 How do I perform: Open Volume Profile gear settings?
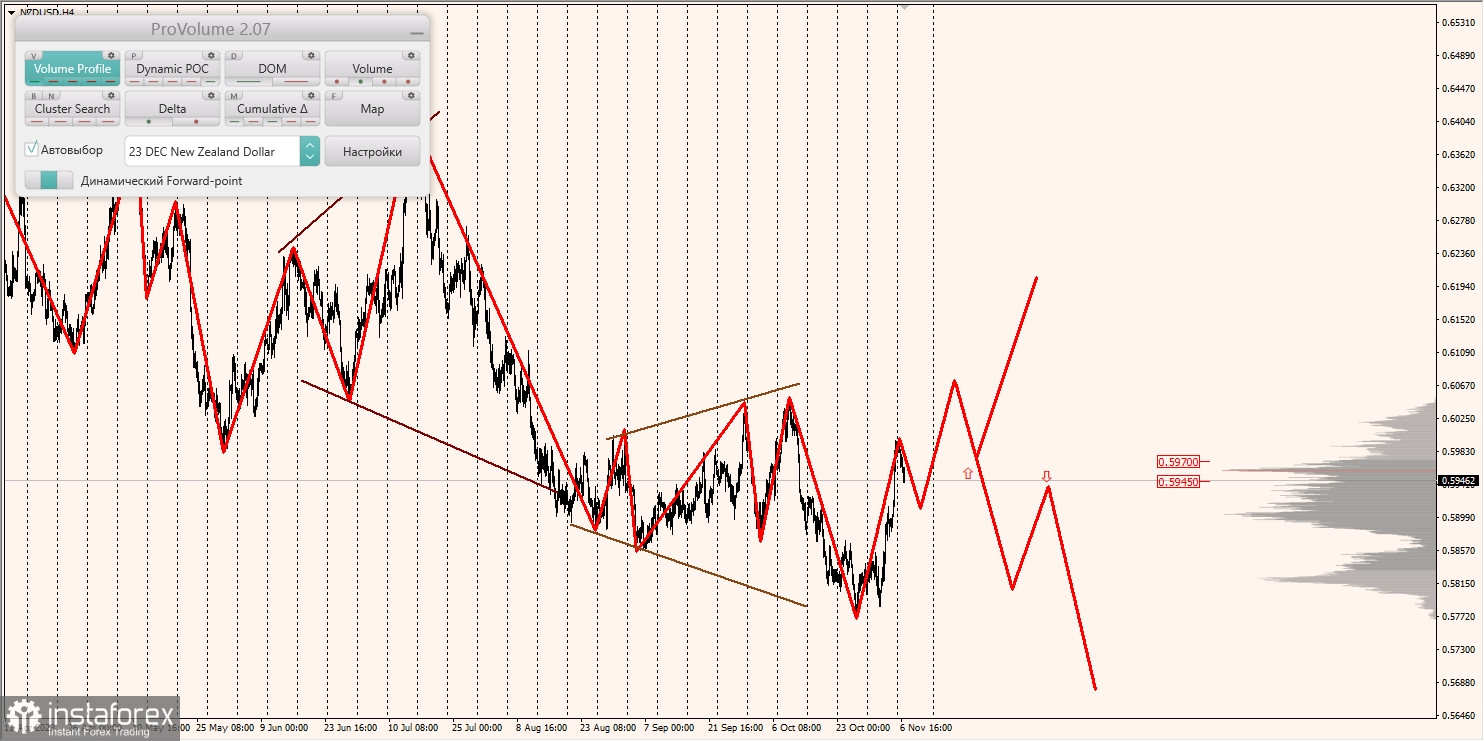click(x=111, y=55)
